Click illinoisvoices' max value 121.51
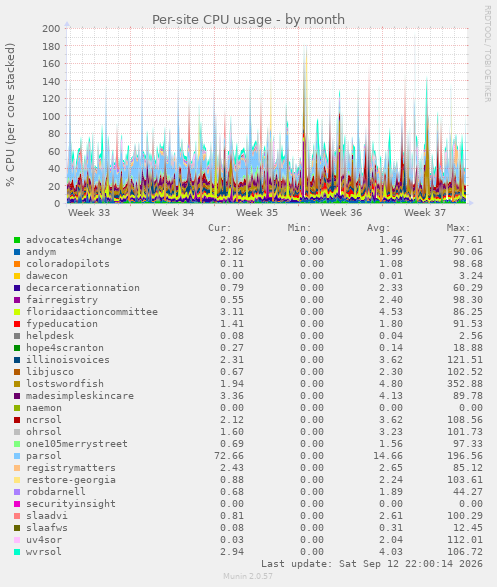This screenshot has height=587, width=497. (x=465, y=360)
